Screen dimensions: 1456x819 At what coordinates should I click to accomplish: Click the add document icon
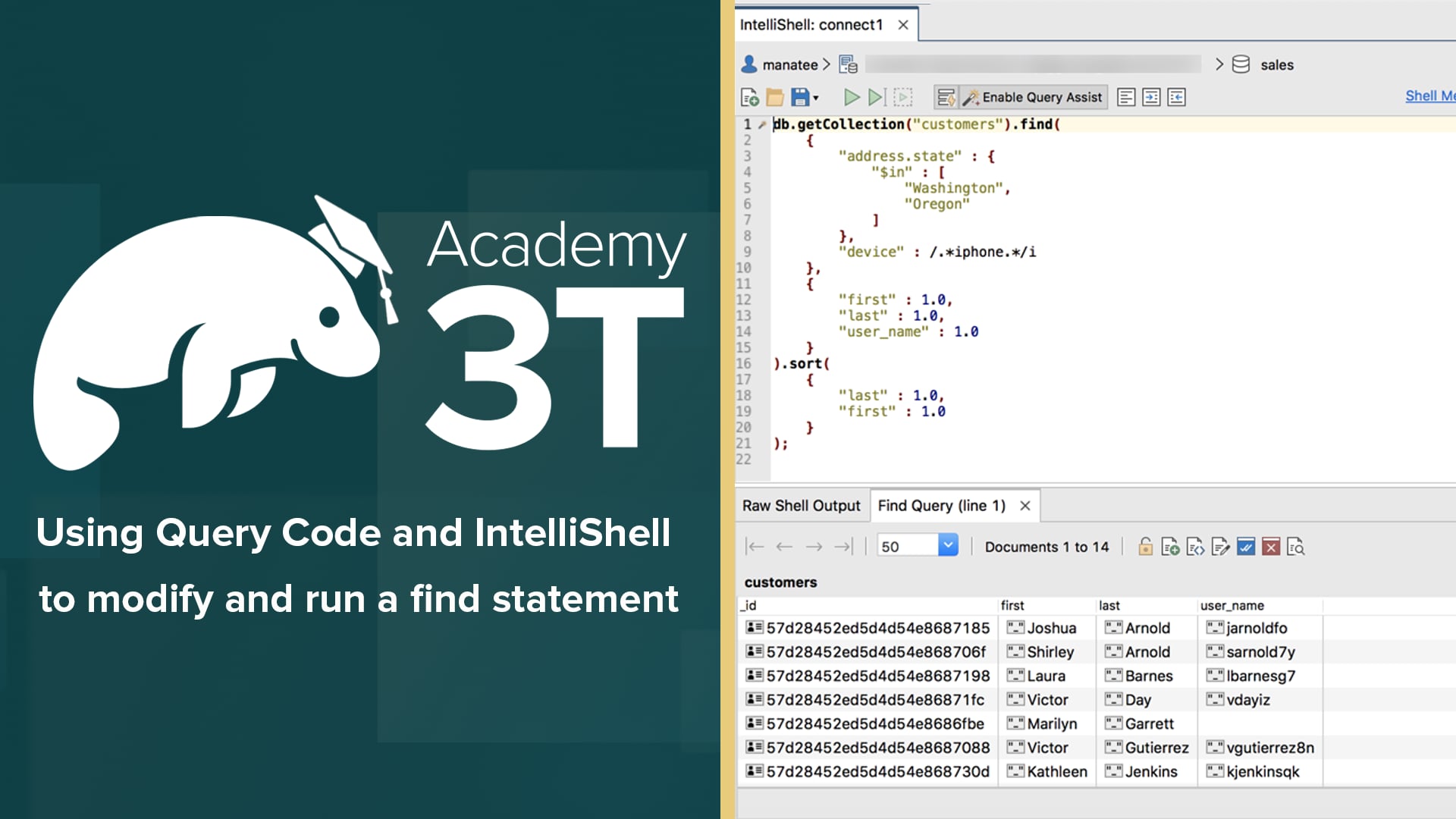1170,547
